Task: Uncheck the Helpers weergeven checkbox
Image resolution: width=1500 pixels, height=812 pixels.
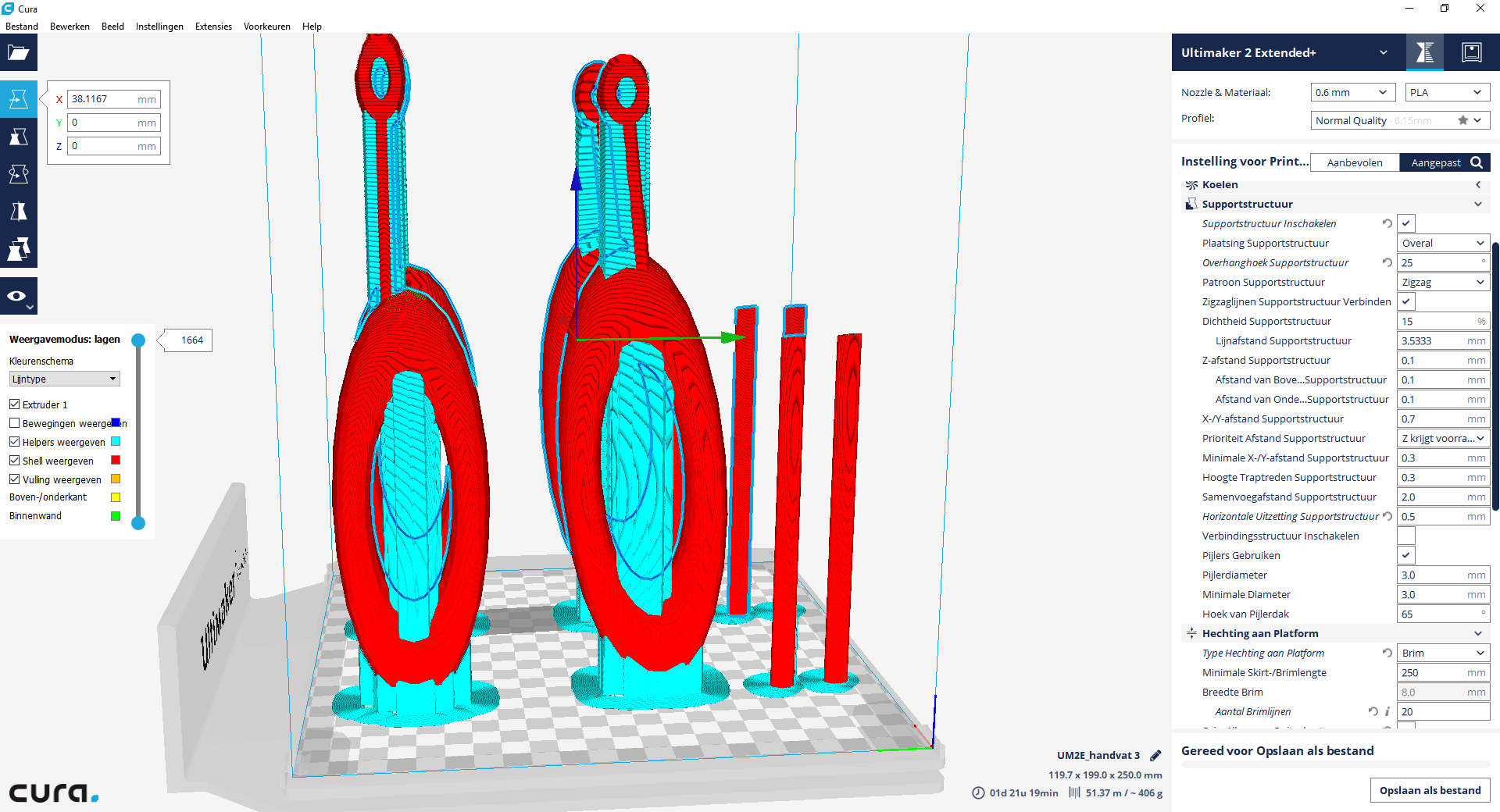Action: tap(14, 442)
